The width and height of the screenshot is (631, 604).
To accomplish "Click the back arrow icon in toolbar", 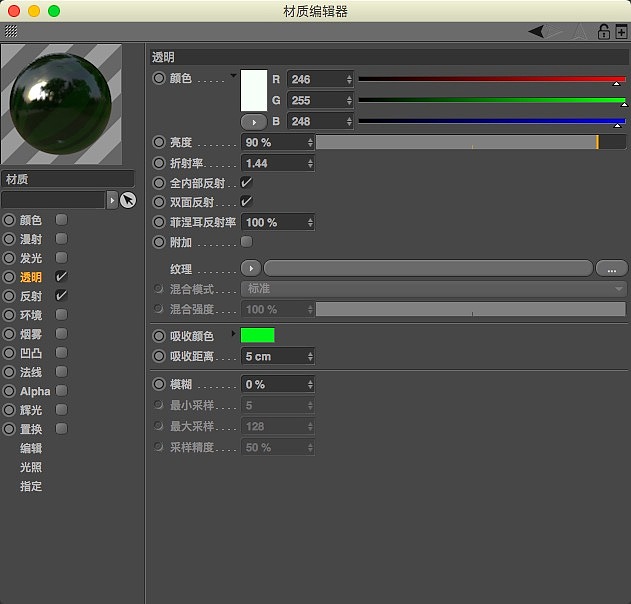I will [x=536, y=31].
